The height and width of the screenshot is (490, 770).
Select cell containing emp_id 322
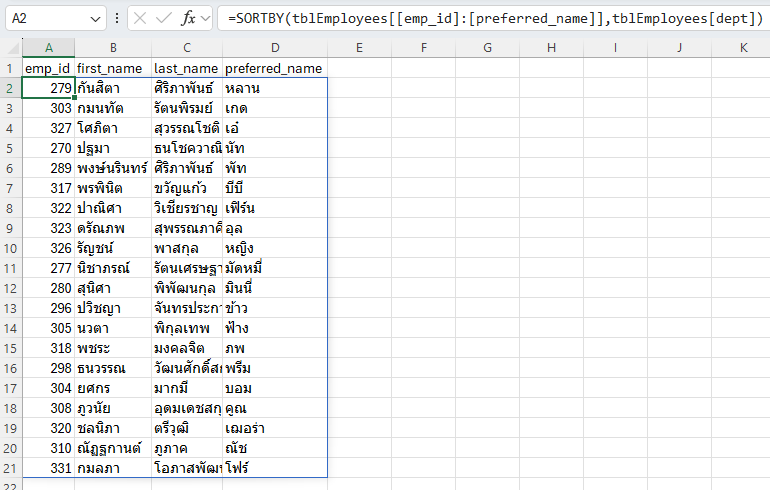point(49,208)
